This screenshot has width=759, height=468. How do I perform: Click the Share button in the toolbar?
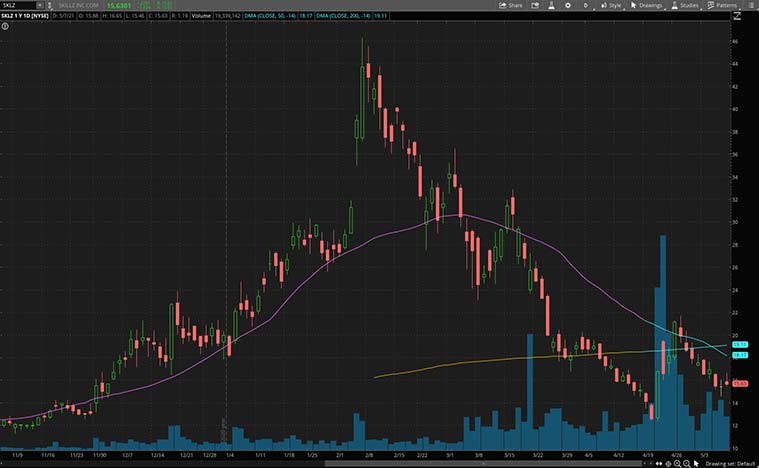[x=511, y=5]
